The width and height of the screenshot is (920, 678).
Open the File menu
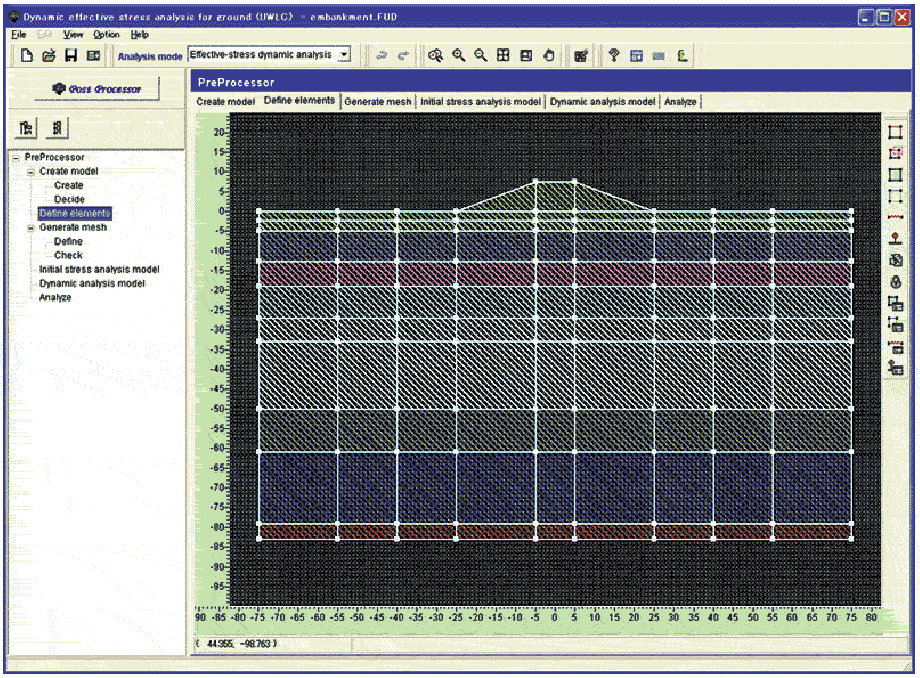click(x=19, y=35)
